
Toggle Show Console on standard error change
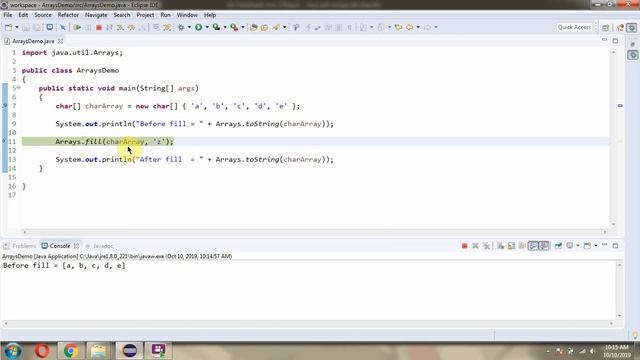(x=544, y=246)
